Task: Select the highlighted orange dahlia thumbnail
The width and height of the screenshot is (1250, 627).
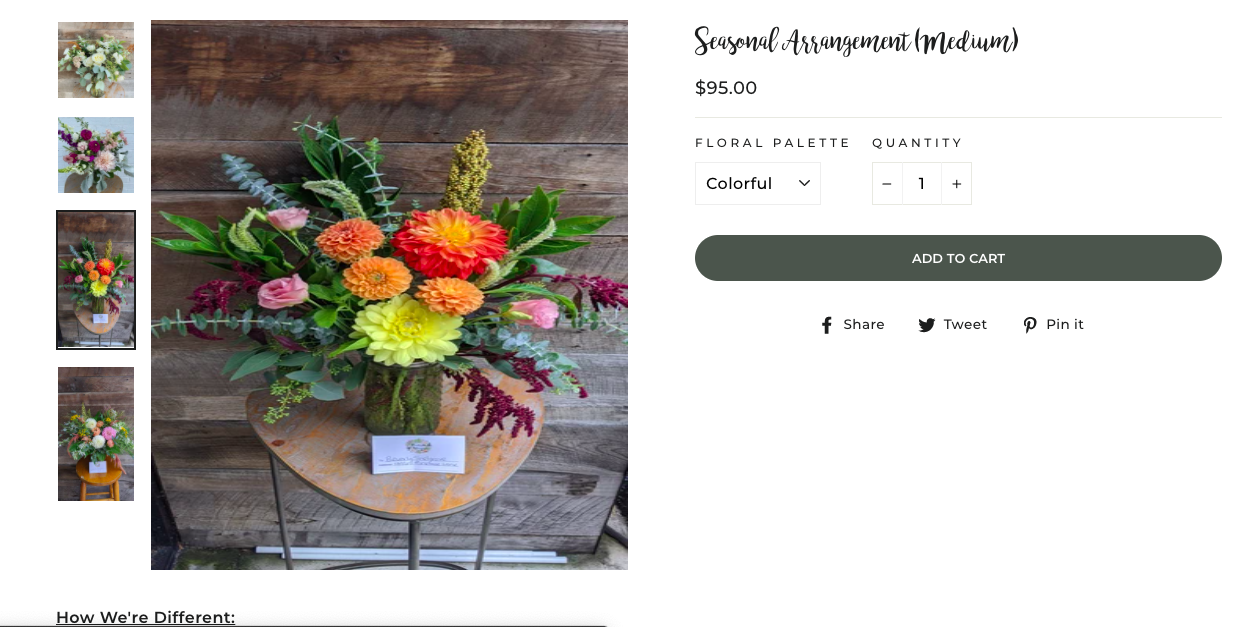Action: pyautogui.click(x=96, y=280)
